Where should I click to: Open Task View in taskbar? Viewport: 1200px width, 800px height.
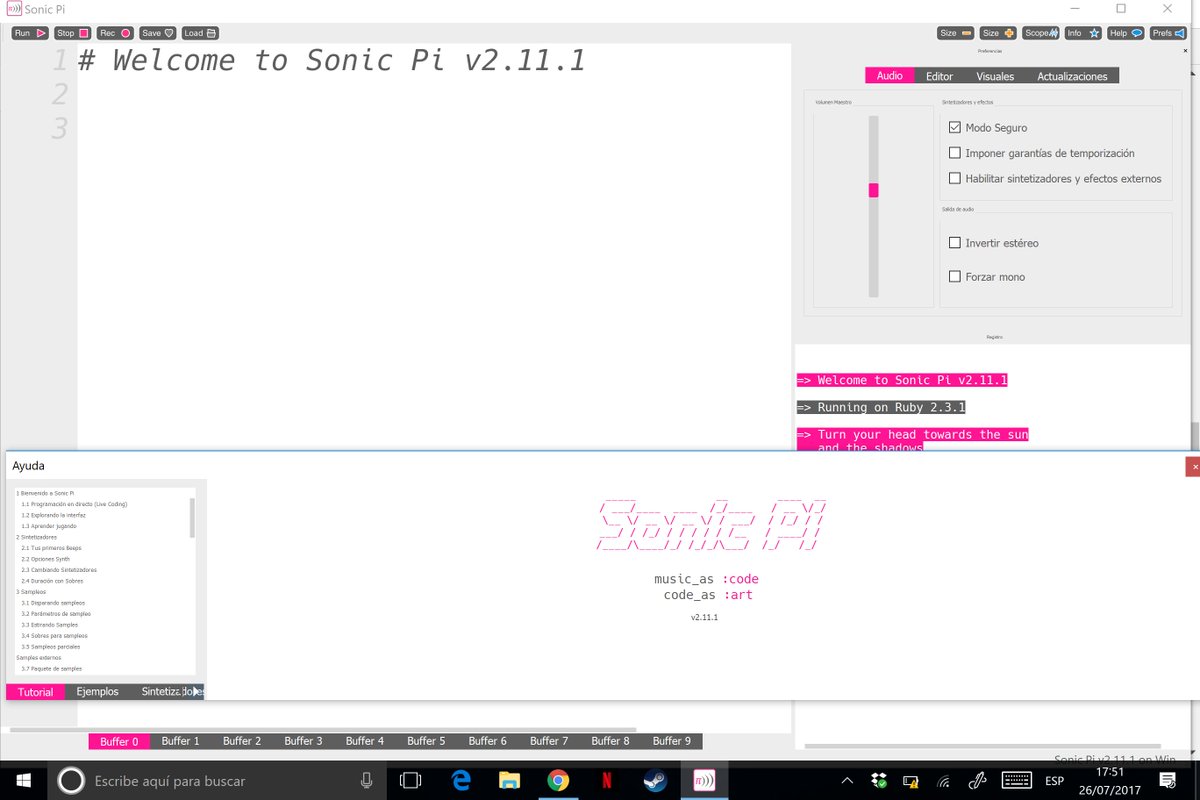pyautogui.click(x=411, y=780)
